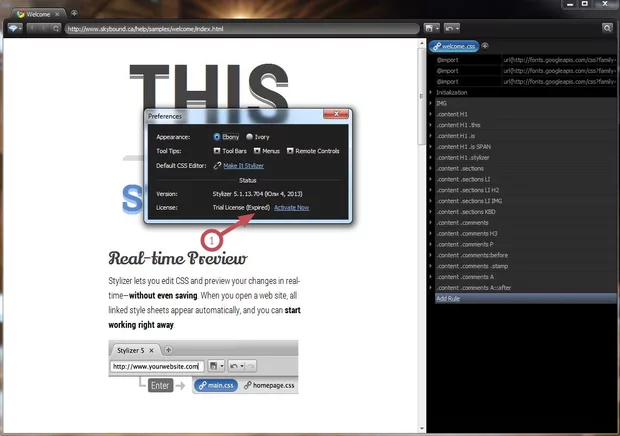Screen dimensions: 620x436
Task: Switch to the Welcome browser tab
Action: coord(38,14)
